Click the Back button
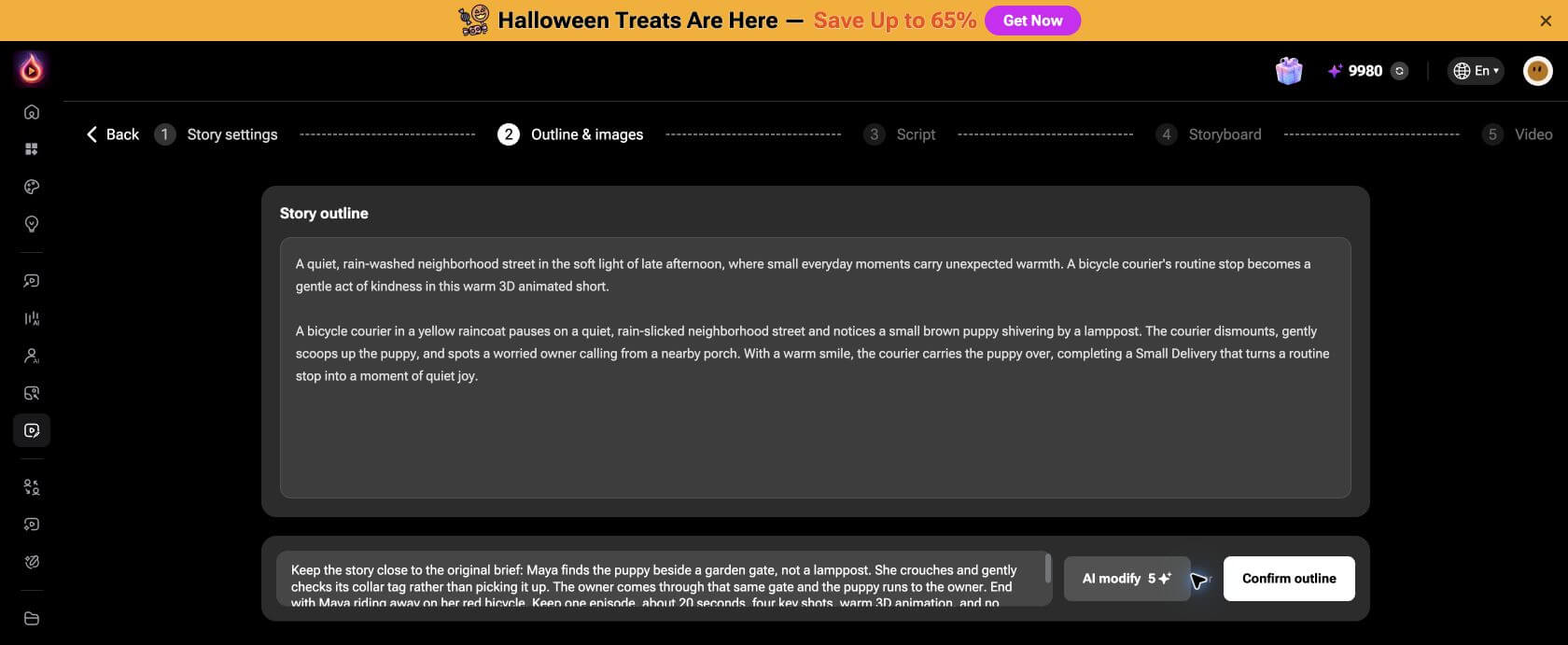Viewport: 1568px width, 645px height. pyautogui.click(x=112, y=134)
